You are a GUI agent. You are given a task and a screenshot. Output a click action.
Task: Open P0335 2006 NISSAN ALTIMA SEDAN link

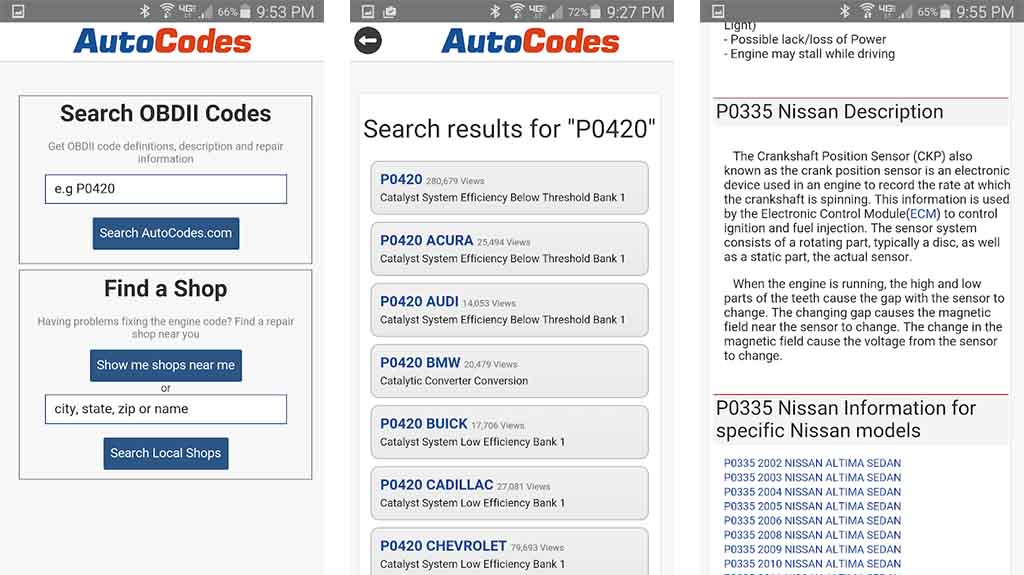(x=812, y=521)
